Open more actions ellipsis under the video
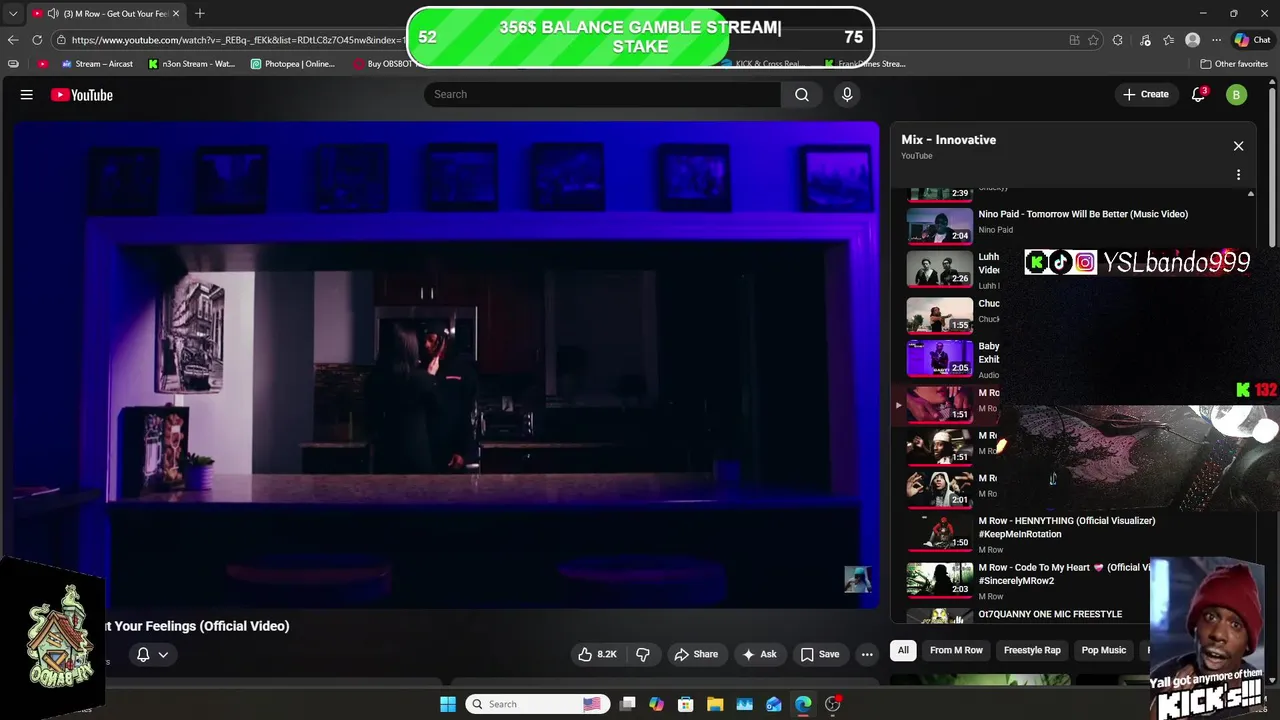The height and width of the screenshot is (720, 1280). tap(867, 654)
